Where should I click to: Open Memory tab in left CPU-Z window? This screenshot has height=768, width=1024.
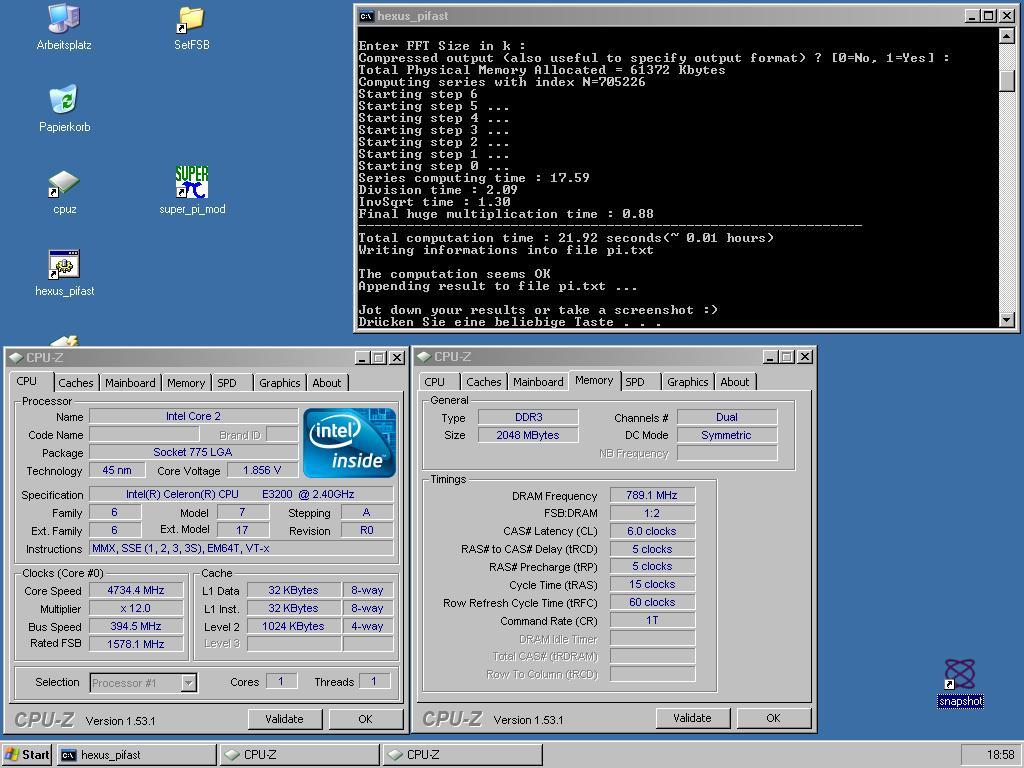pos(185,383)
